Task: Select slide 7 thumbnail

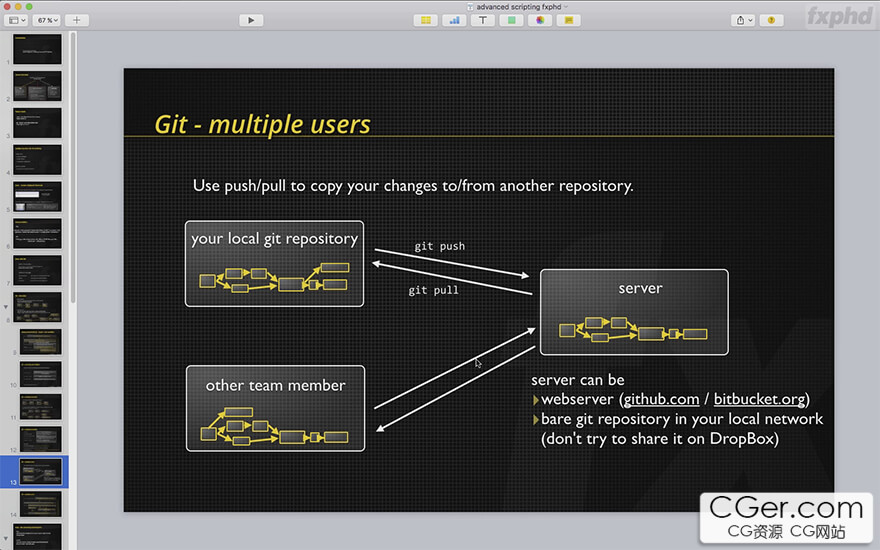Action: point(38,271)
